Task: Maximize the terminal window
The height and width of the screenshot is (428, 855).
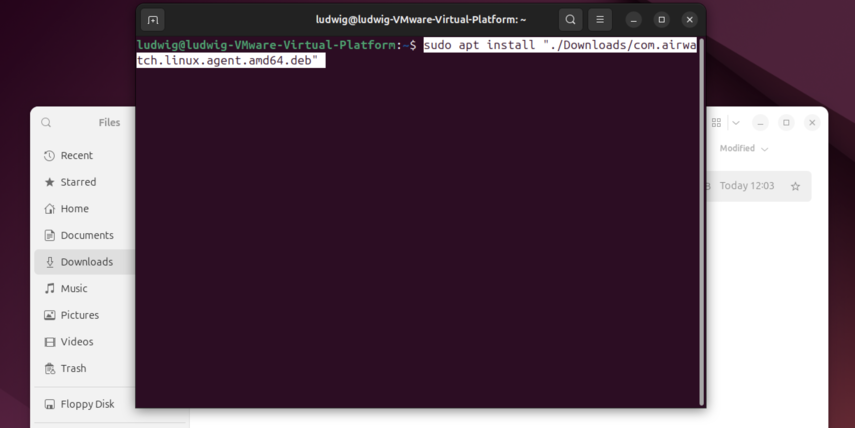Action: [661, 20]
